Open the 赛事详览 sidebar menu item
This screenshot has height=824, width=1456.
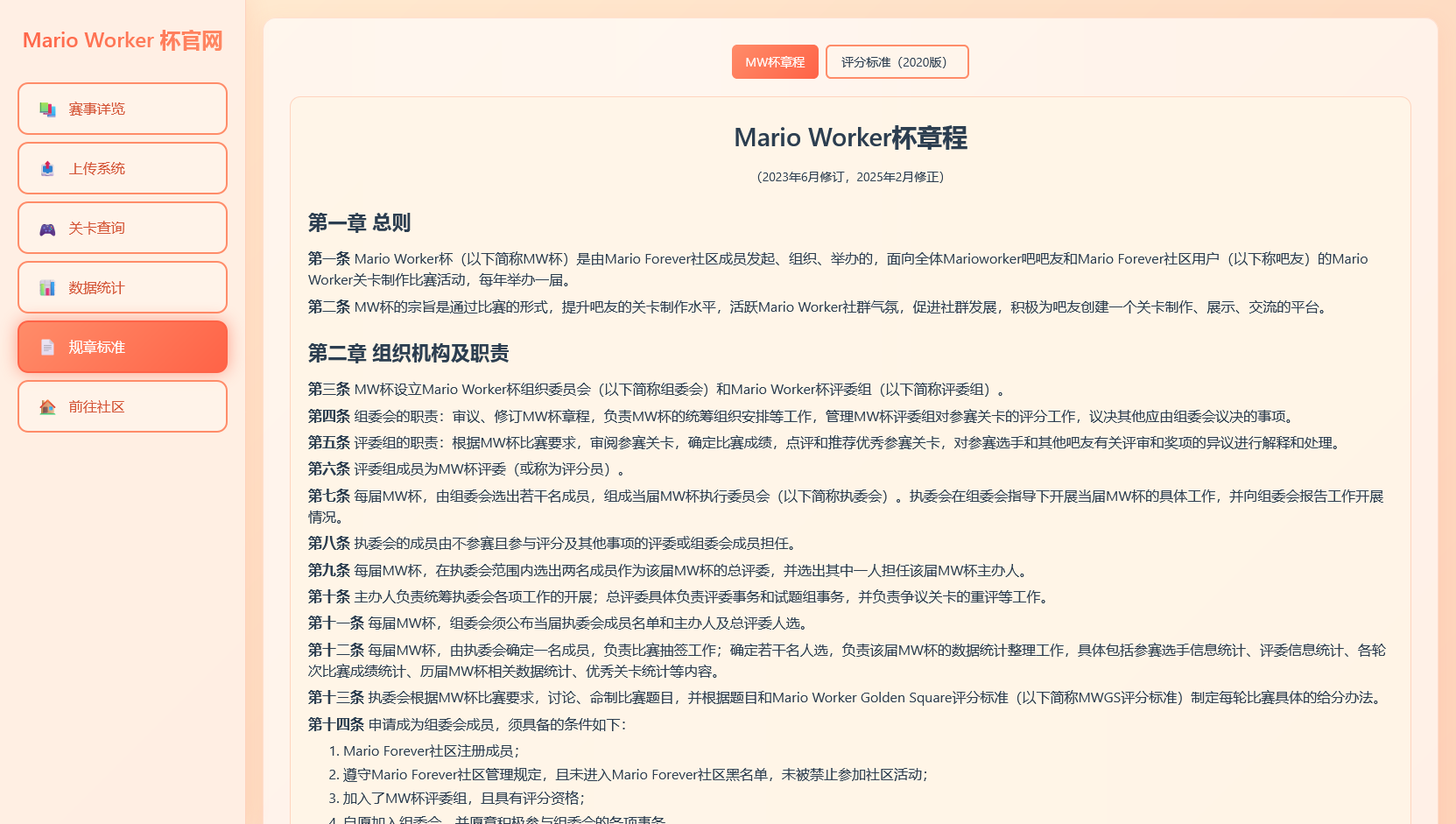(123, 109)
